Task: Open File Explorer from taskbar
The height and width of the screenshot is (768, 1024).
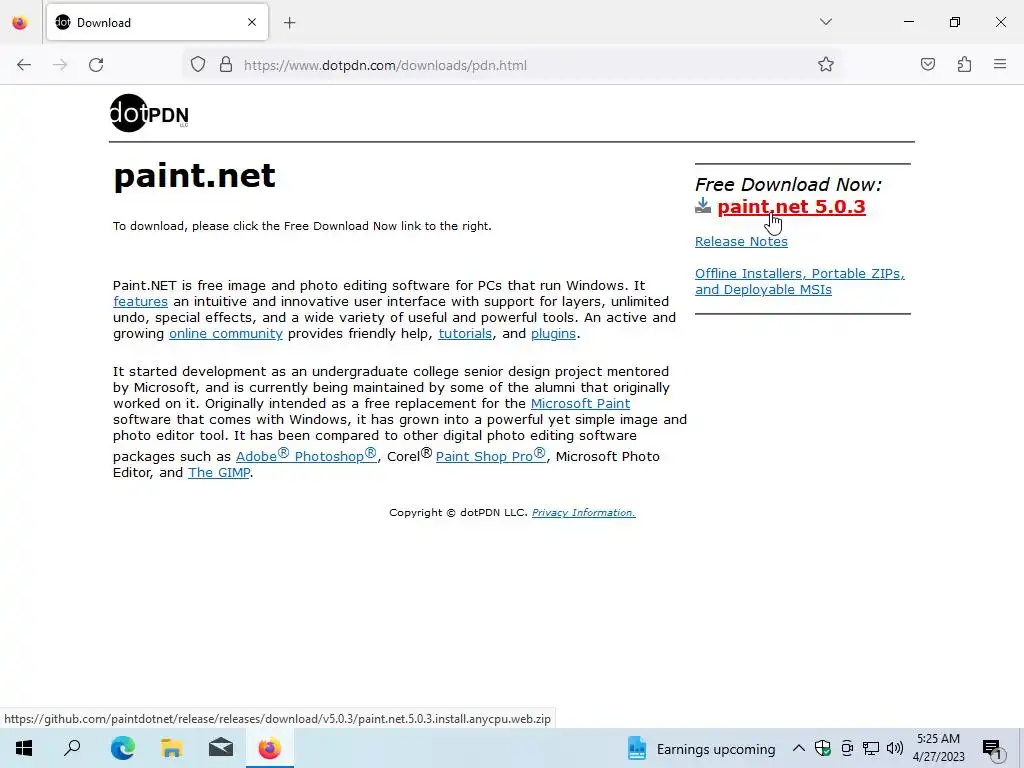Action: (x=172, y=748)
